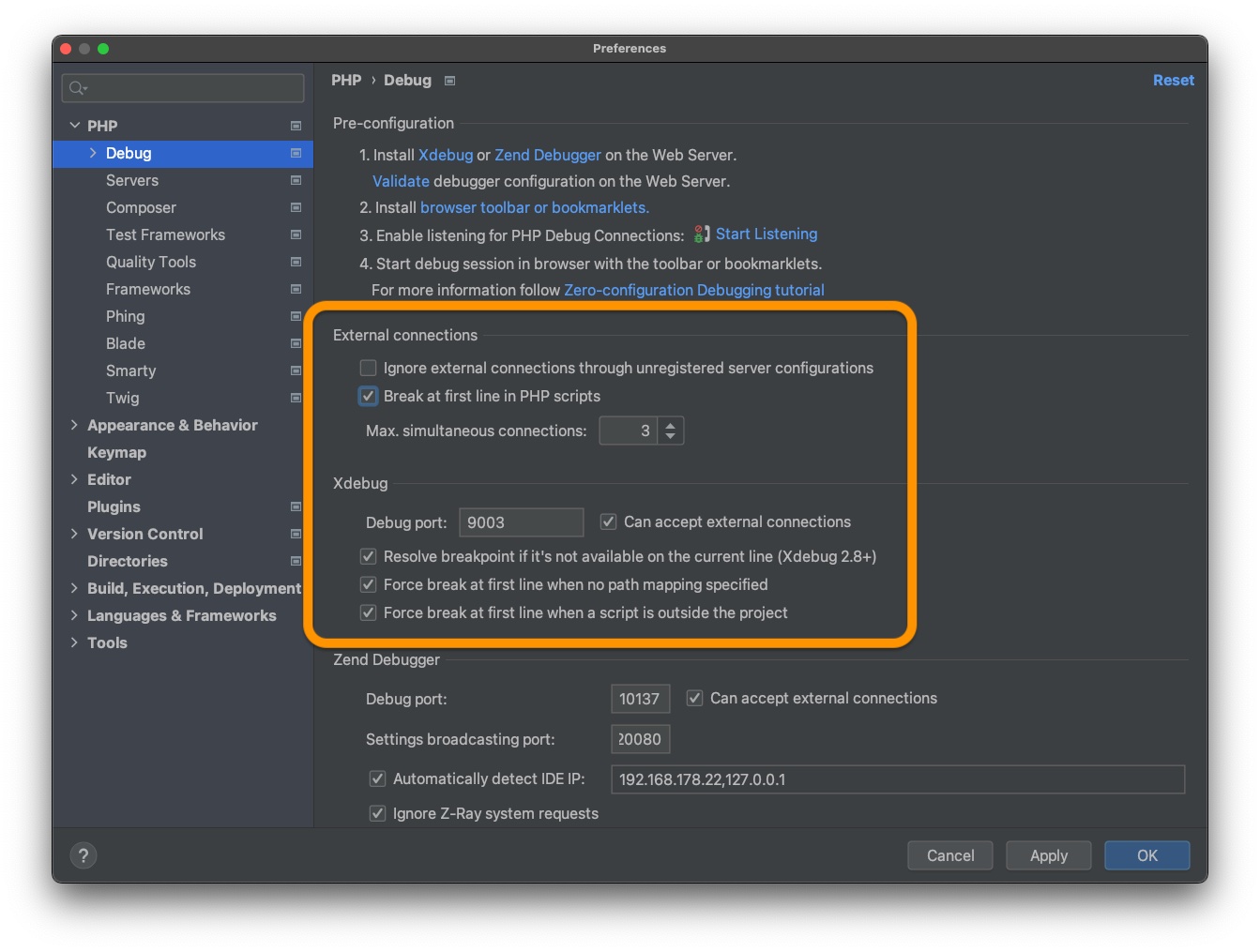This screenshot has height=952, width=1260.
Task: Open the PHP breadcrumb at the top
Action: (346, 81)
